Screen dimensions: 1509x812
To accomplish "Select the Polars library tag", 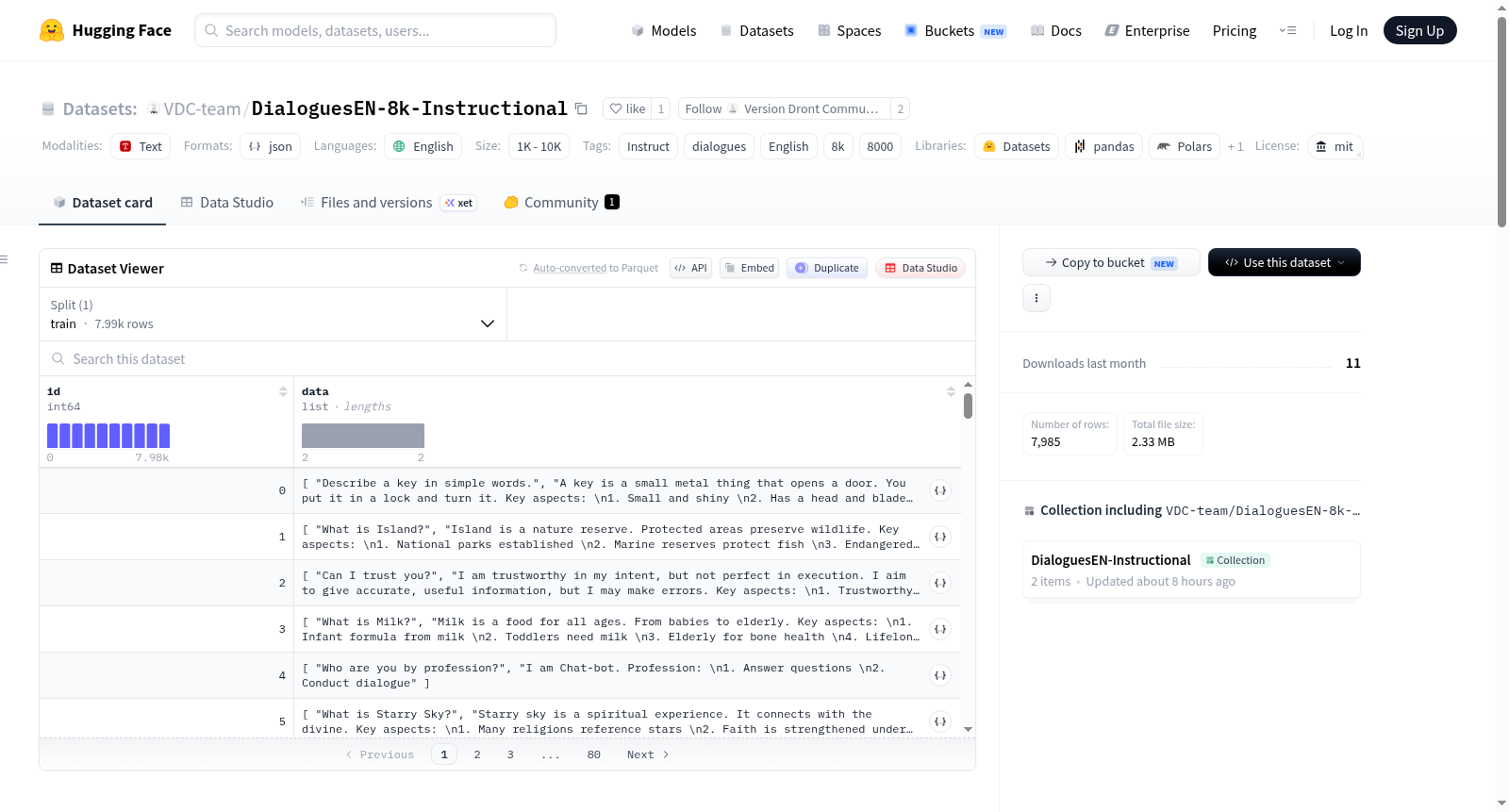I will [1185, 146].
